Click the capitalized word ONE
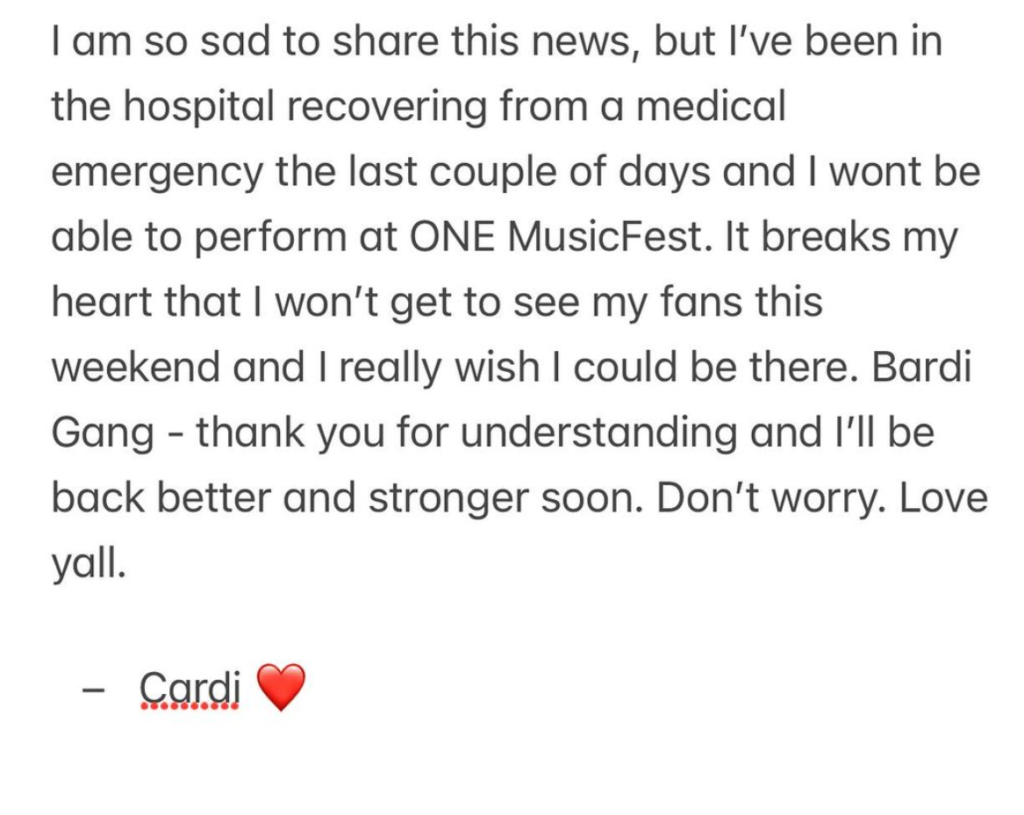 click(451, 236)
